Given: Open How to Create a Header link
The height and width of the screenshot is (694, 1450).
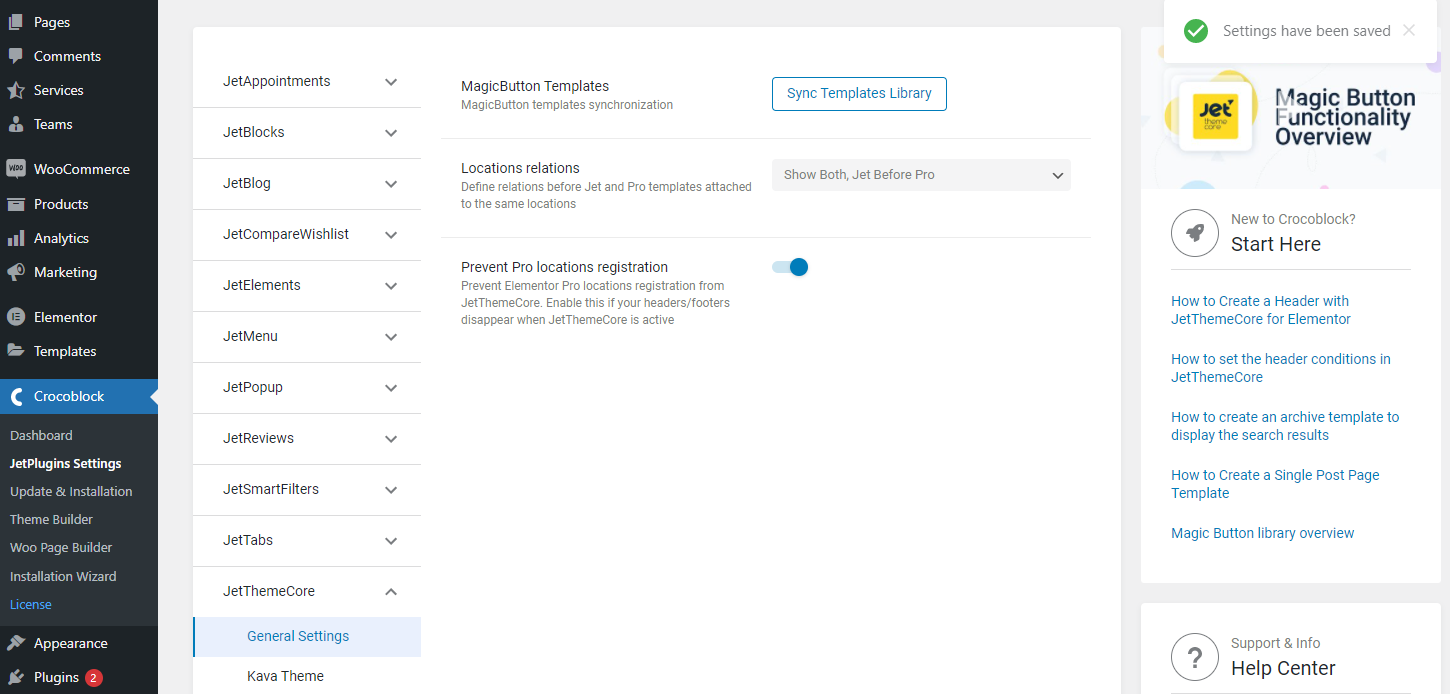Looking at the screenshot, I should [x=1261, y=310].
